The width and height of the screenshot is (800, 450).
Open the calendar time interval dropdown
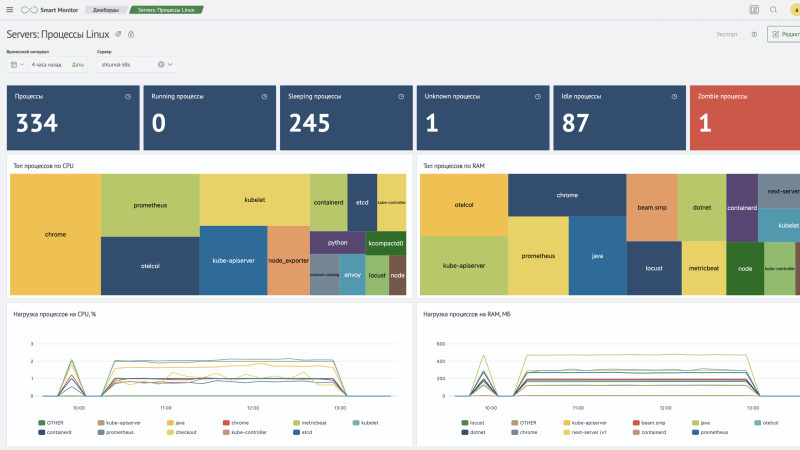point(17,65)
